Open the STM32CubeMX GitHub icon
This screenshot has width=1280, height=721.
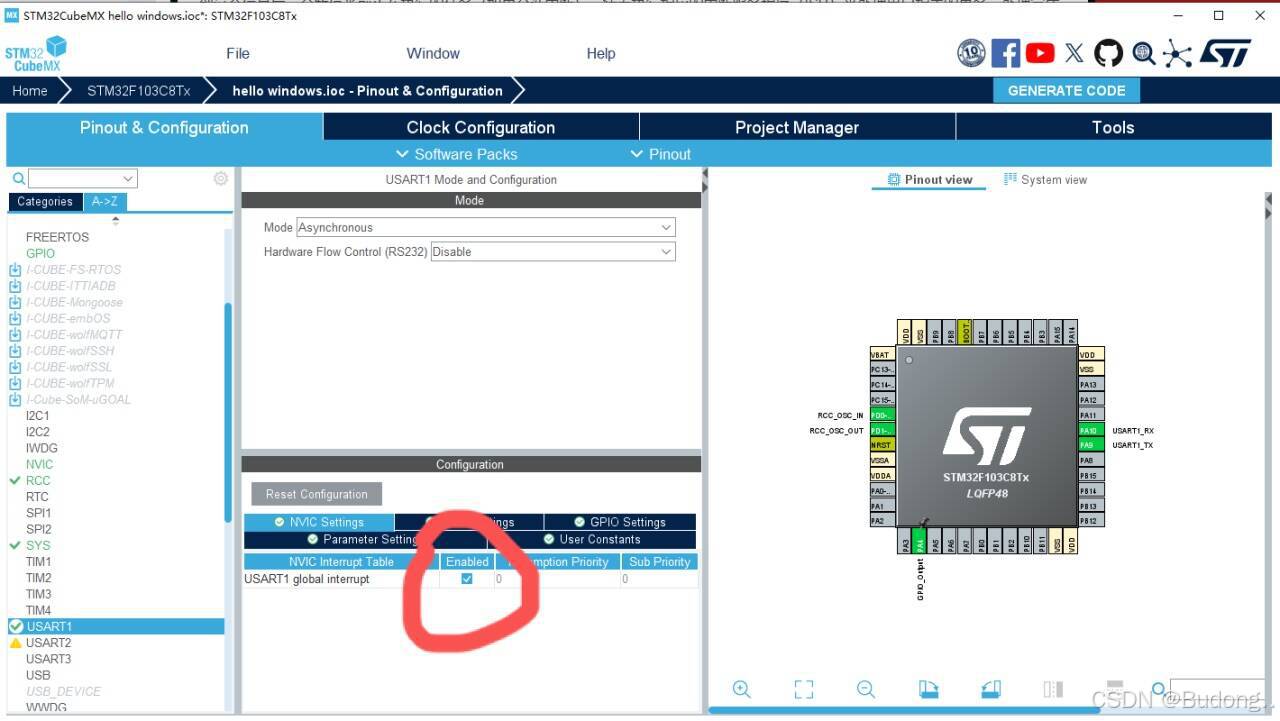(1108, 53)
